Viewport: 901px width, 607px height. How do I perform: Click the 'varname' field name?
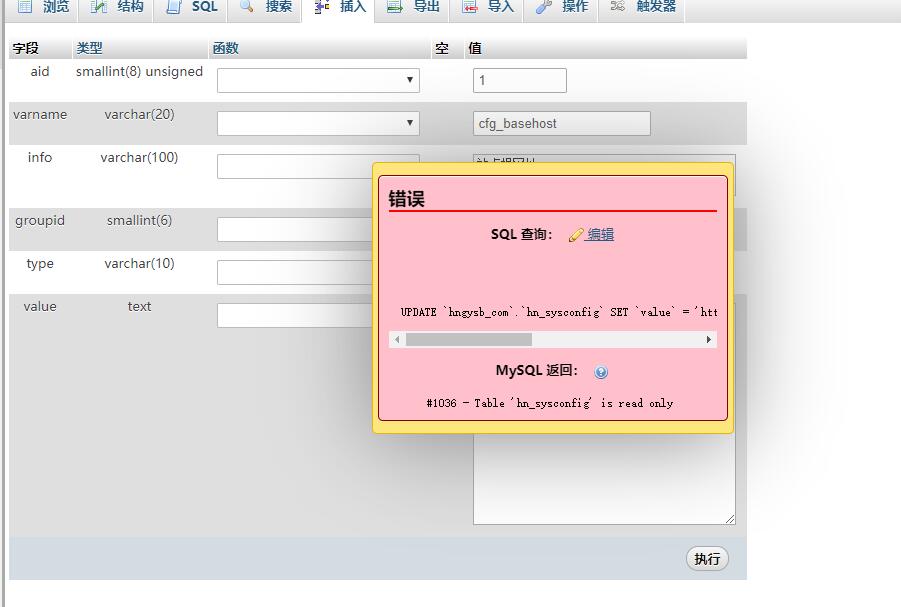pos(40,114)
